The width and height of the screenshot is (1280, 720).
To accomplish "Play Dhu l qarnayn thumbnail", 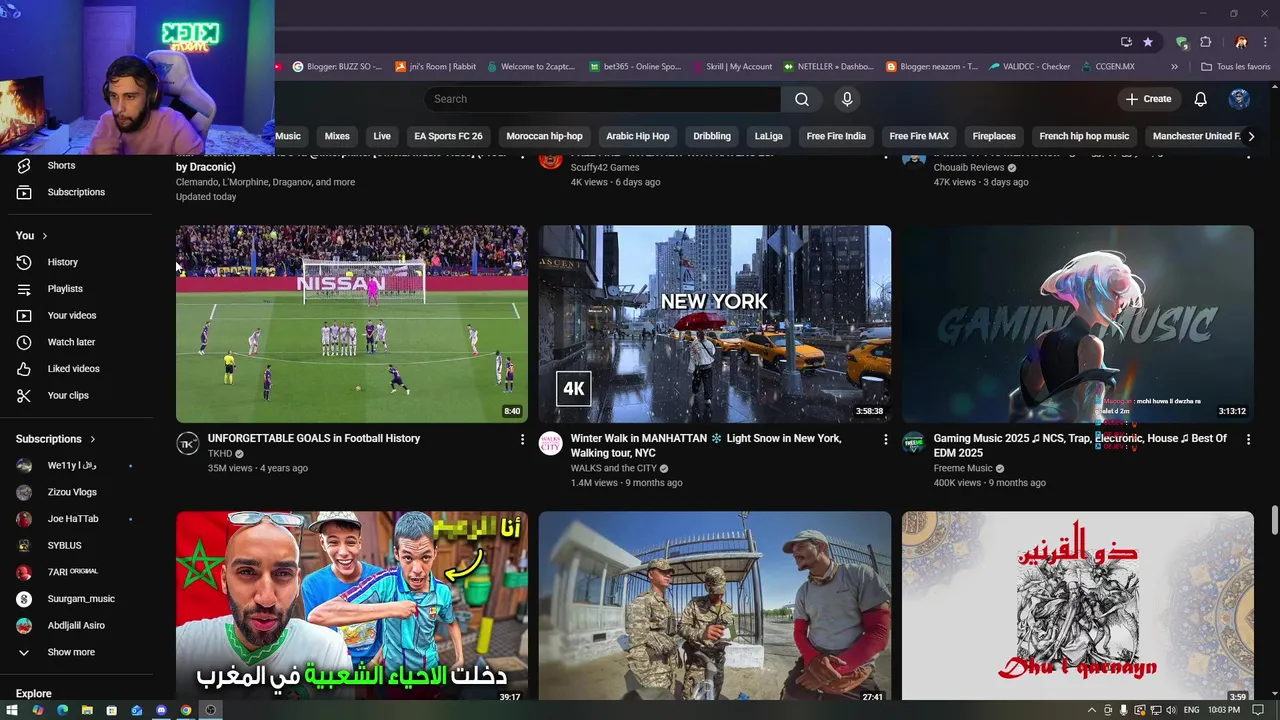I will click(x=1078, y=607).
